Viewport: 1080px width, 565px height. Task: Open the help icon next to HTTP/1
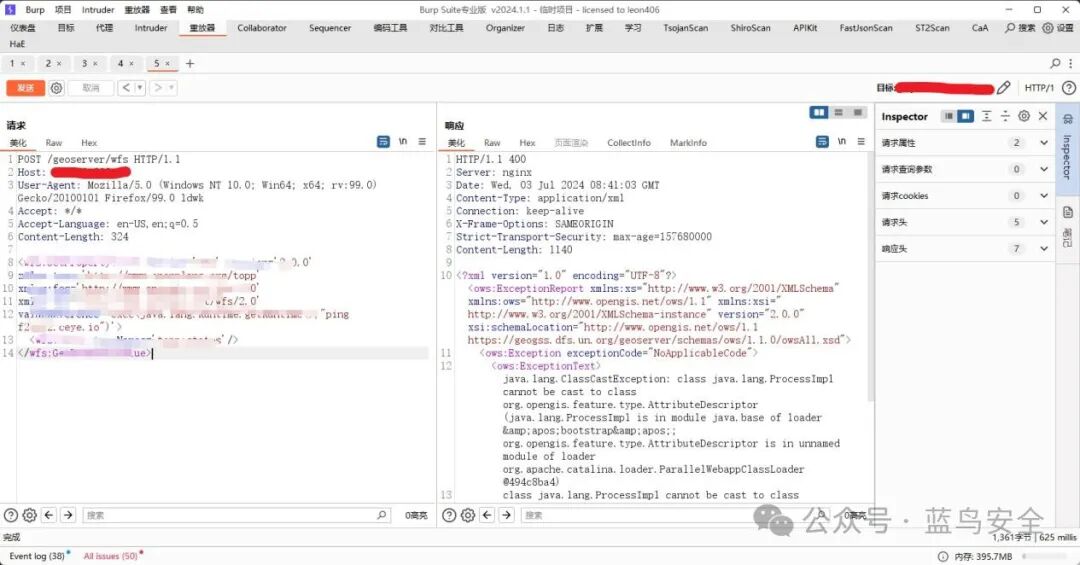1068,88
